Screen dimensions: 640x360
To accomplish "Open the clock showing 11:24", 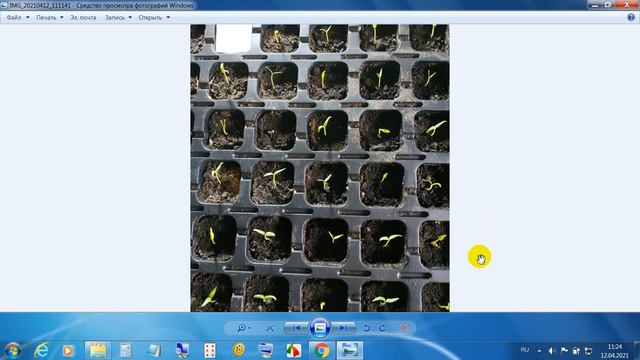I will tap(614, 351).
